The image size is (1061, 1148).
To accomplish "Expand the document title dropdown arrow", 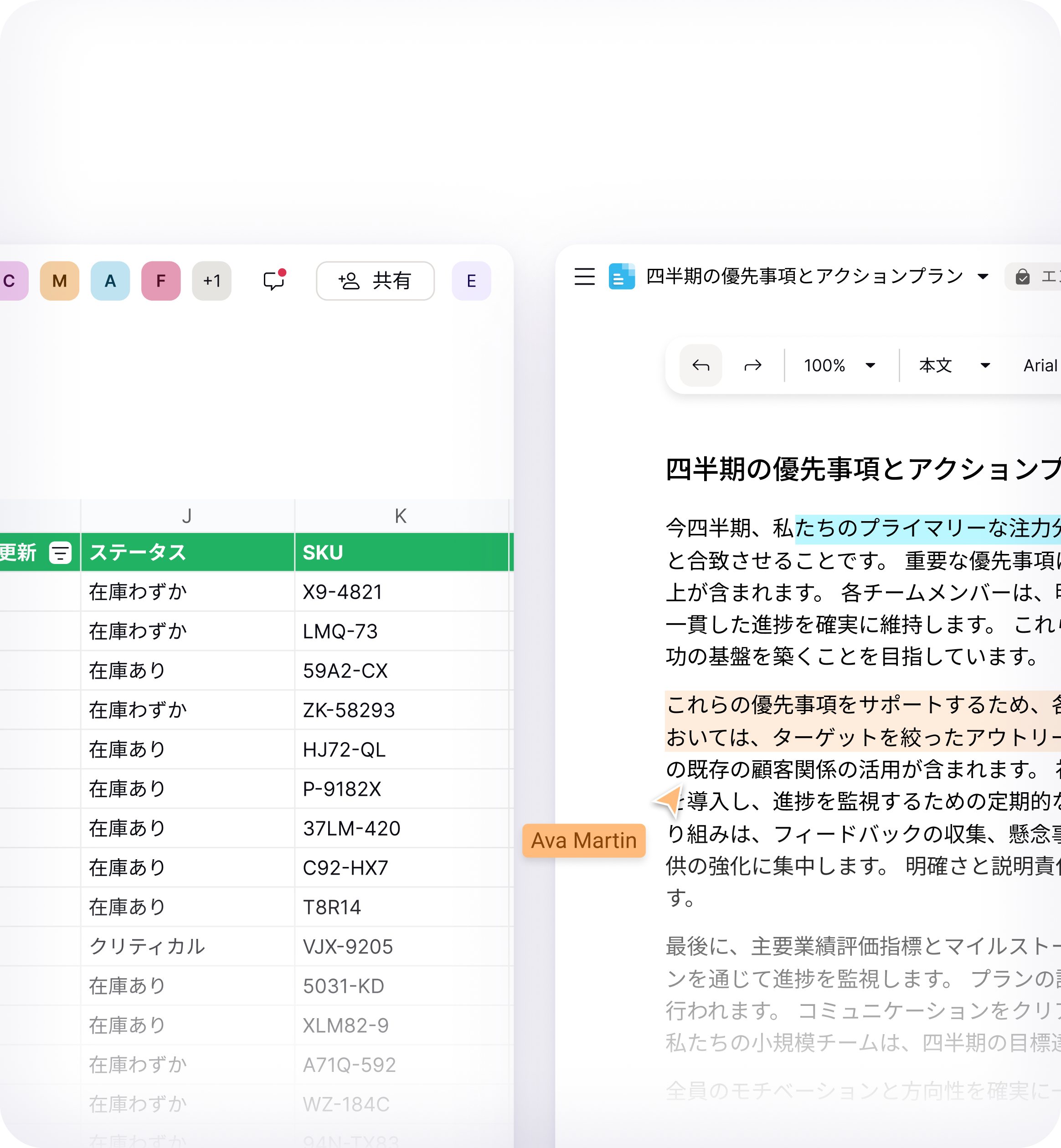I will point(983,277).
